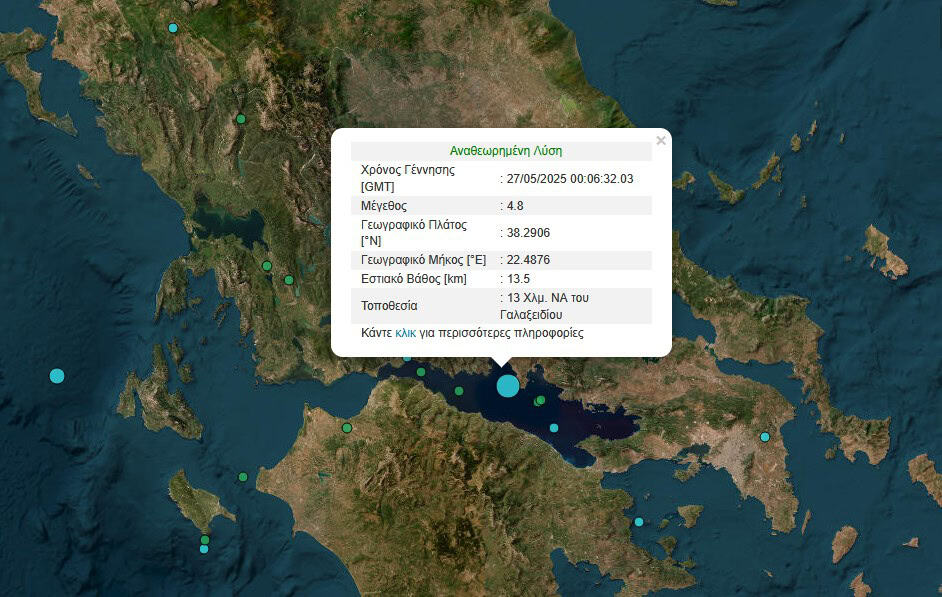Viewport: 942px width, 597px height.
Task: Select the green marker at Zakynthos southern tip
Action: click(204, 540)
